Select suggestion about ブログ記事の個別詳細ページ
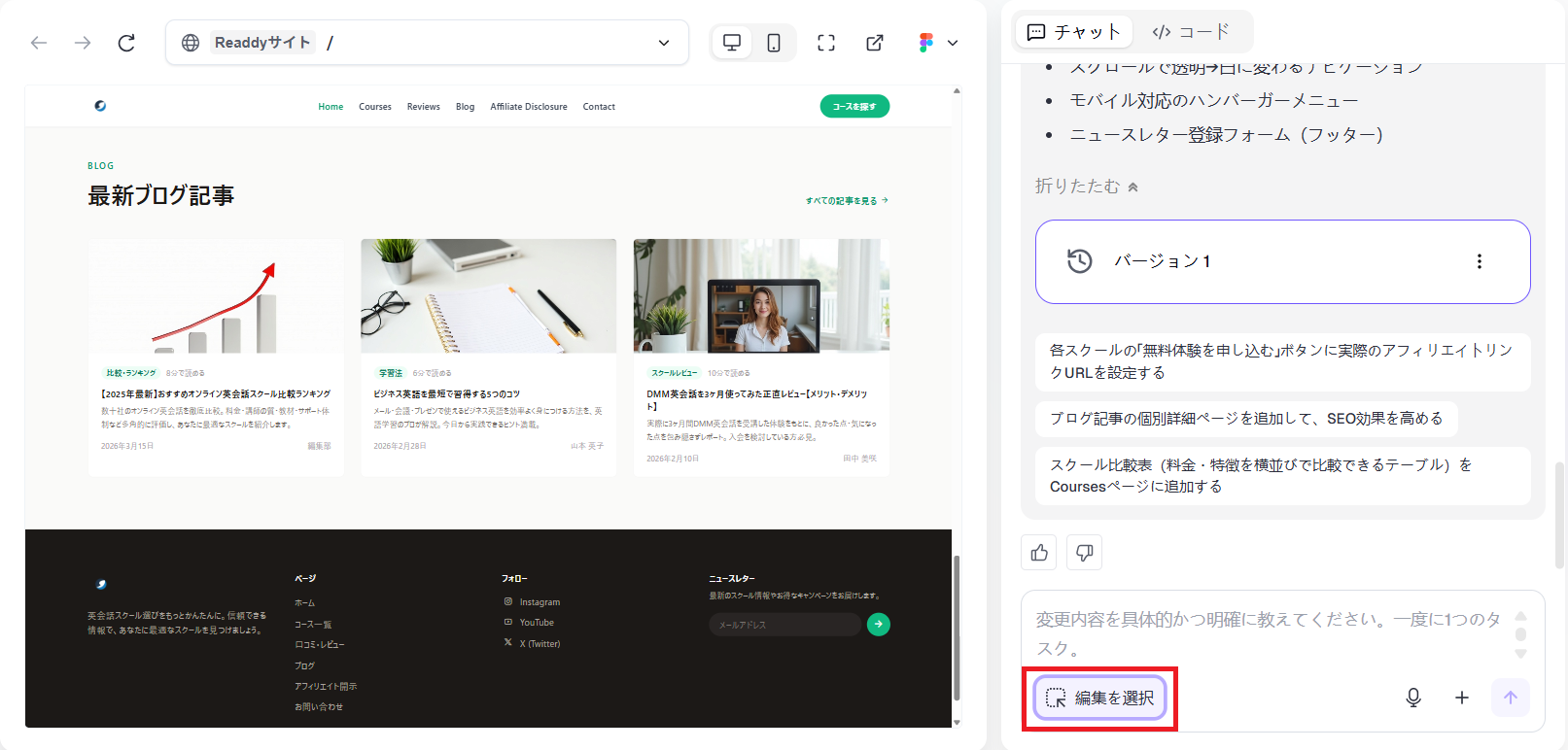 pyautogui.click(x=1246, y=419)
